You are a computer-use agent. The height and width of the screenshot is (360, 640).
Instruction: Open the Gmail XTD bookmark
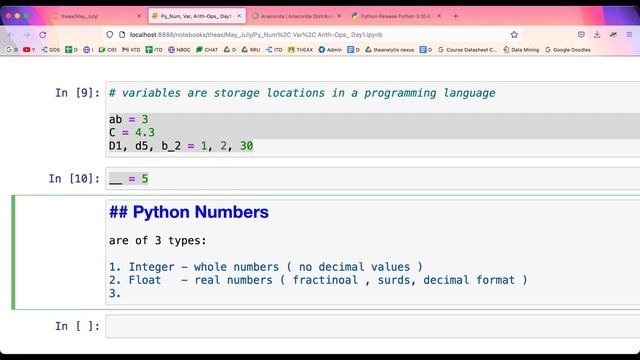pyautogui.click(x=131, y=50)
